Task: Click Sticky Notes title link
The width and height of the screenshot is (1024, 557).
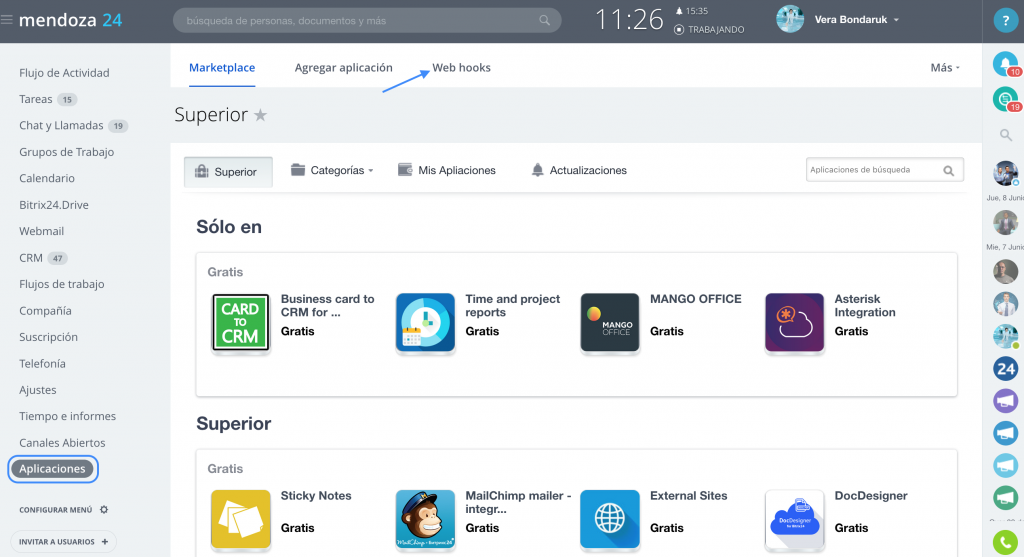Action: click(x=316, y=496)
